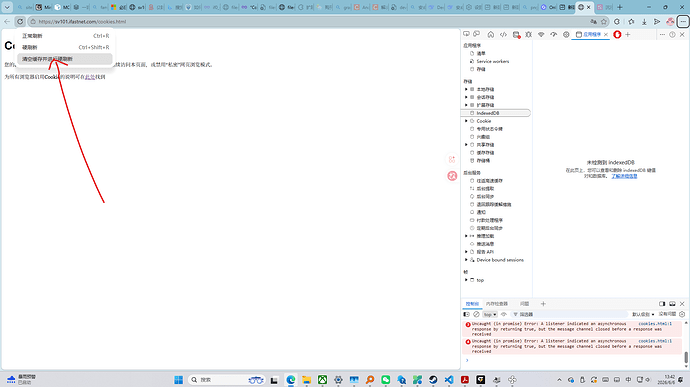The width and height of the screenshot is (690, 387).
Task: Toggle console live expression eye icon
Action: [x=504, y=314]
